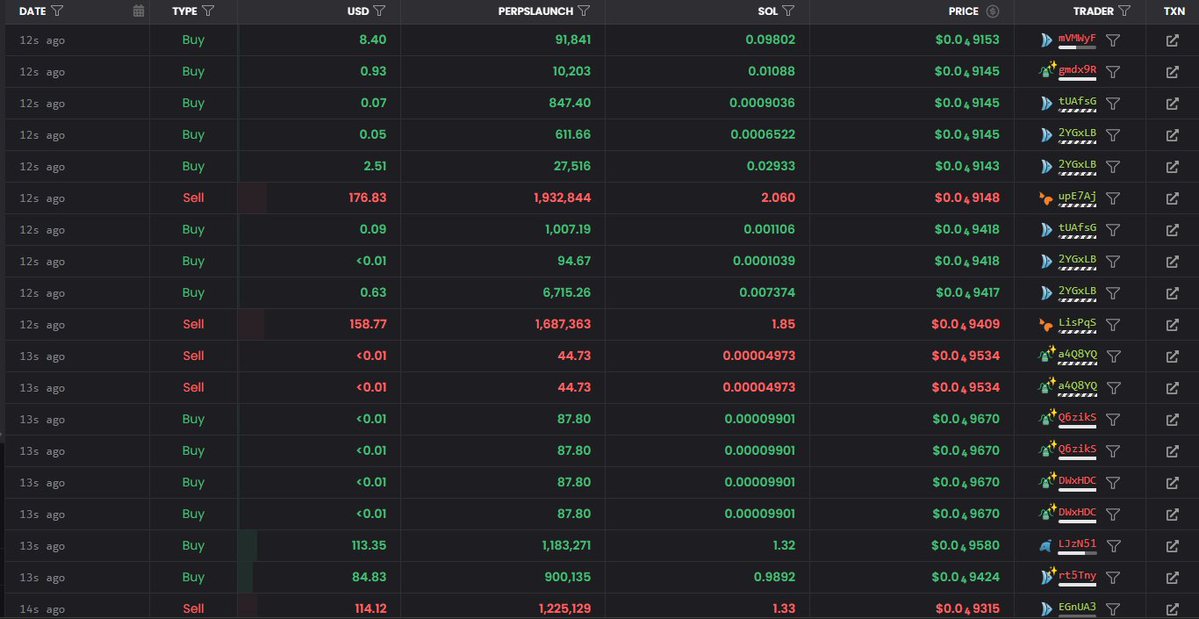The image size is (1199, 619).
Task: Filter trades by trader gmdx9R
Action: [x=1113, y=71]
